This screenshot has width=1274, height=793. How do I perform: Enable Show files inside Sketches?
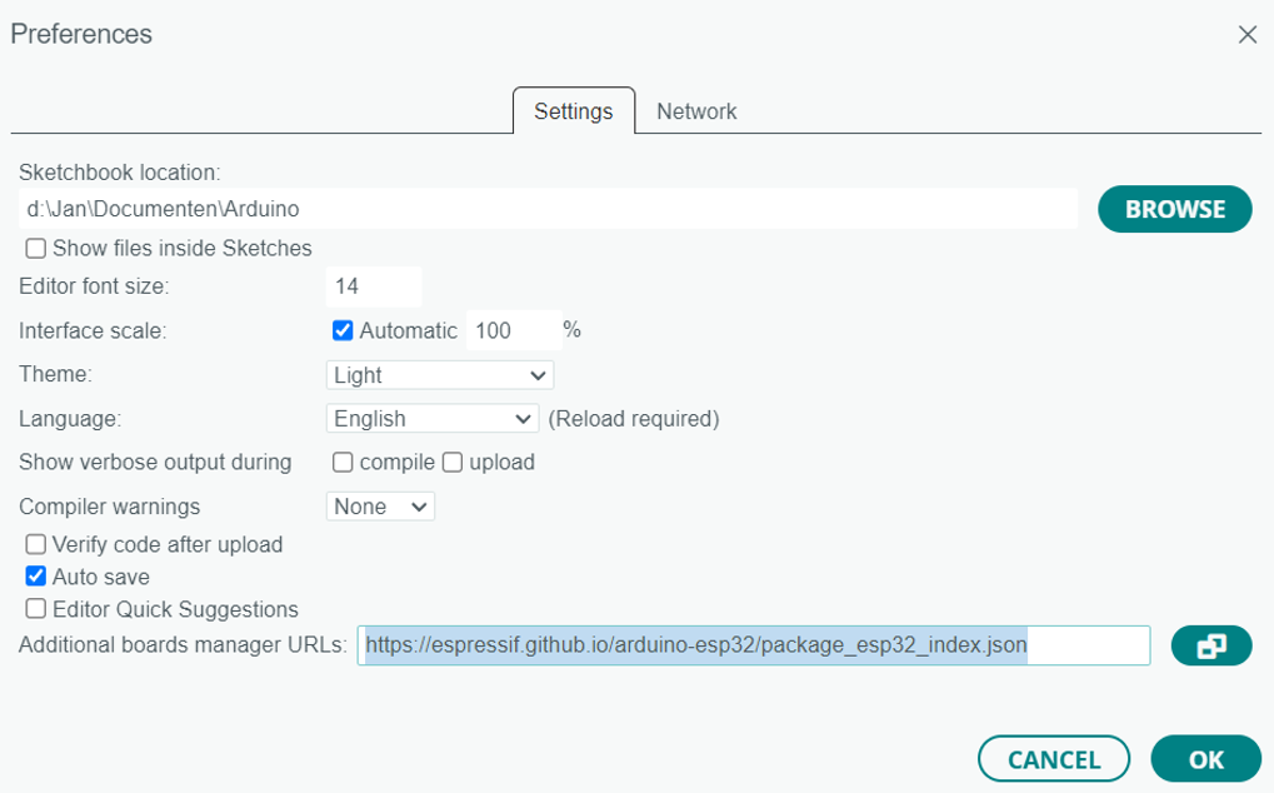point(35,248)
